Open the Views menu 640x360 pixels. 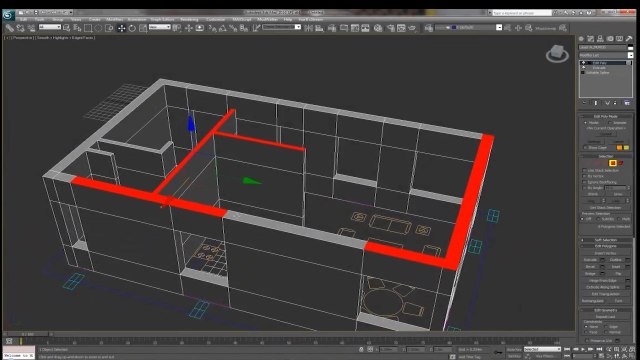(x=76, y=19)
